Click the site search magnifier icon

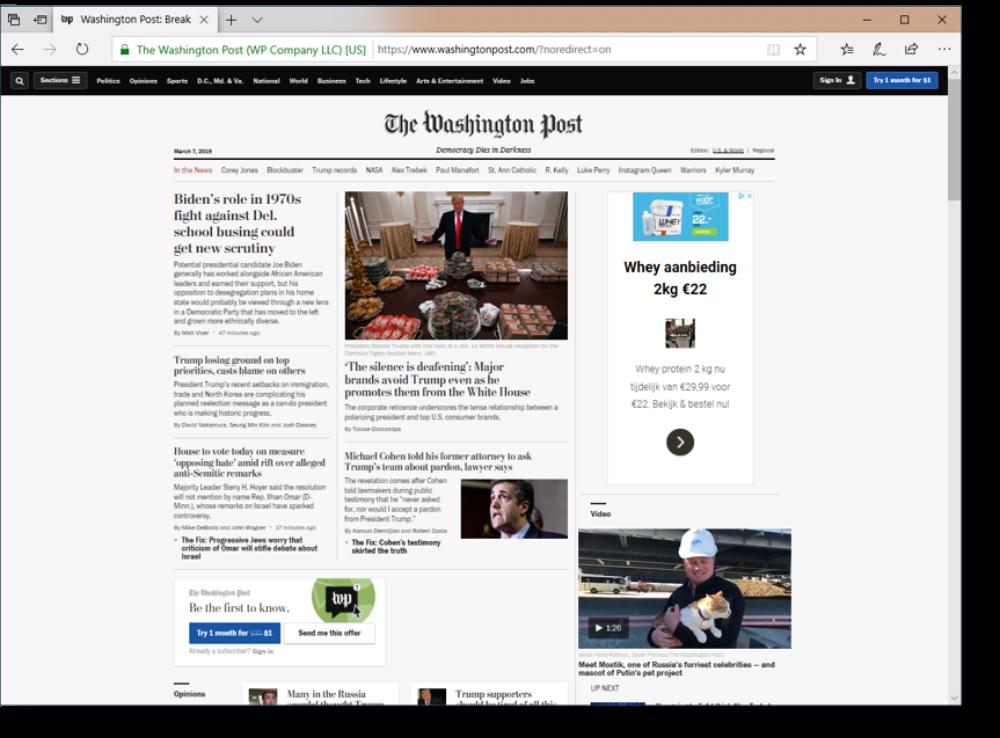(x=20, y=81)
